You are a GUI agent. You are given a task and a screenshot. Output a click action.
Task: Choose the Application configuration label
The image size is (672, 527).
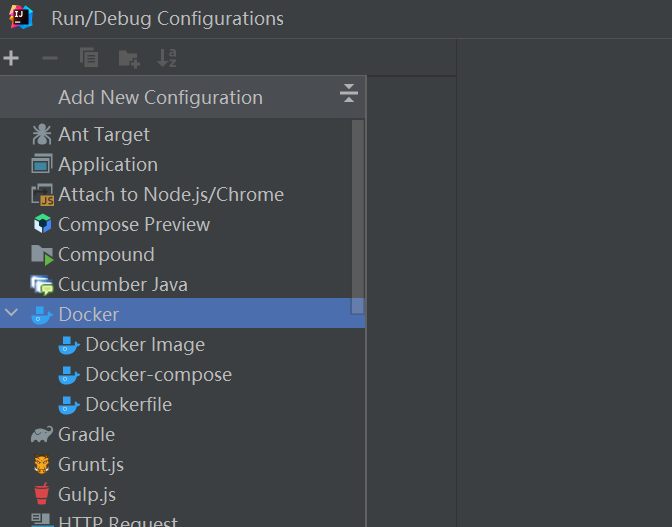point(108,165)
